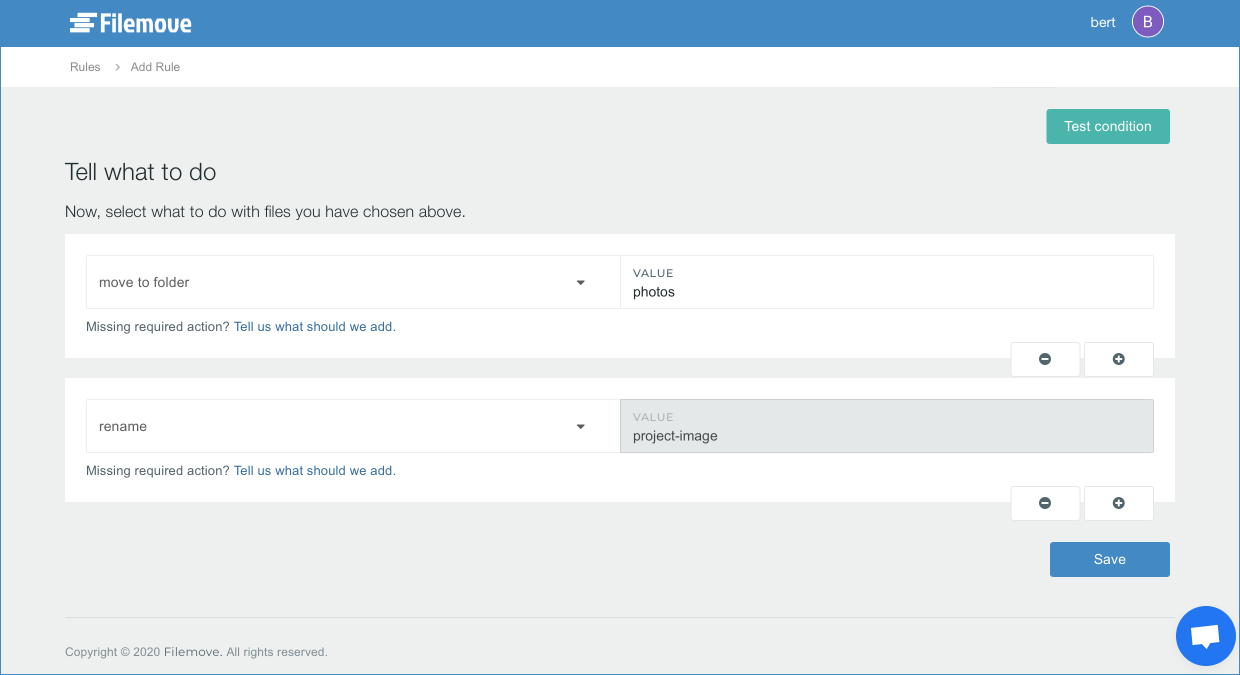
Task: Click the Add Rule breadcrumb
Action: [155, 67]
